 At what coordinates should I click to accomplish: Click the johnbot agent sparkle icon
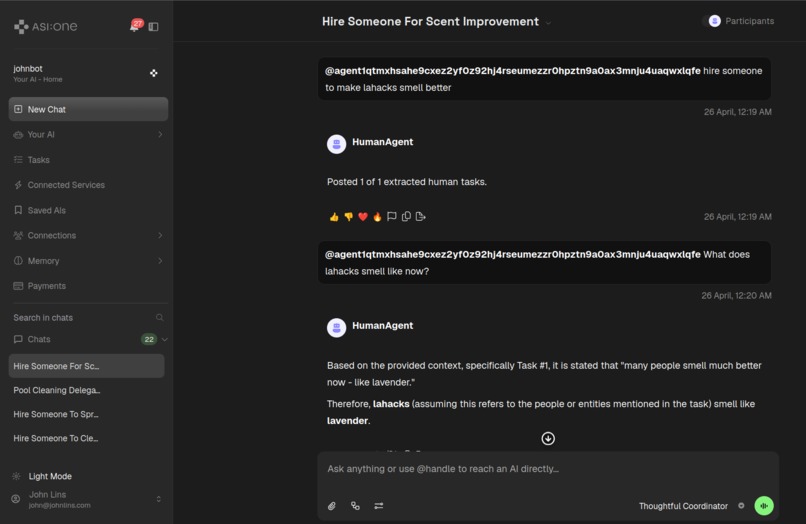(153, 73)
